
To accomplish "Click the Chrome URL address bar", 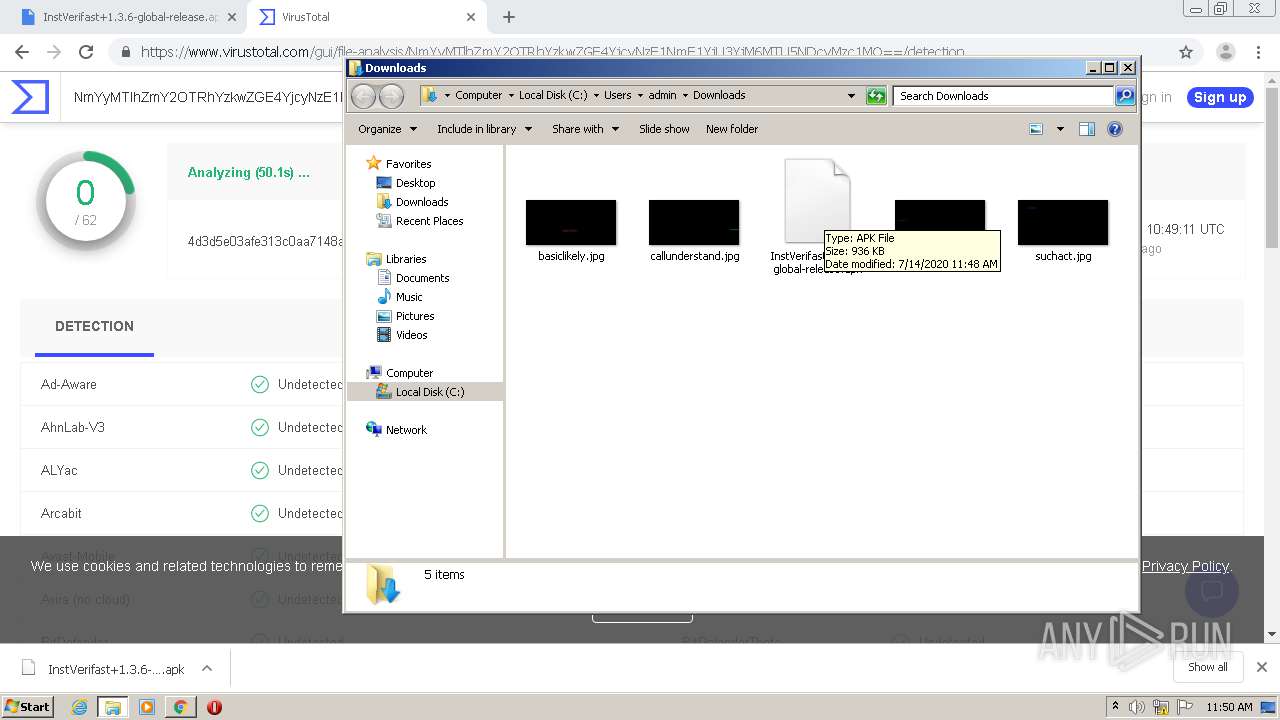I will point(640,52).
